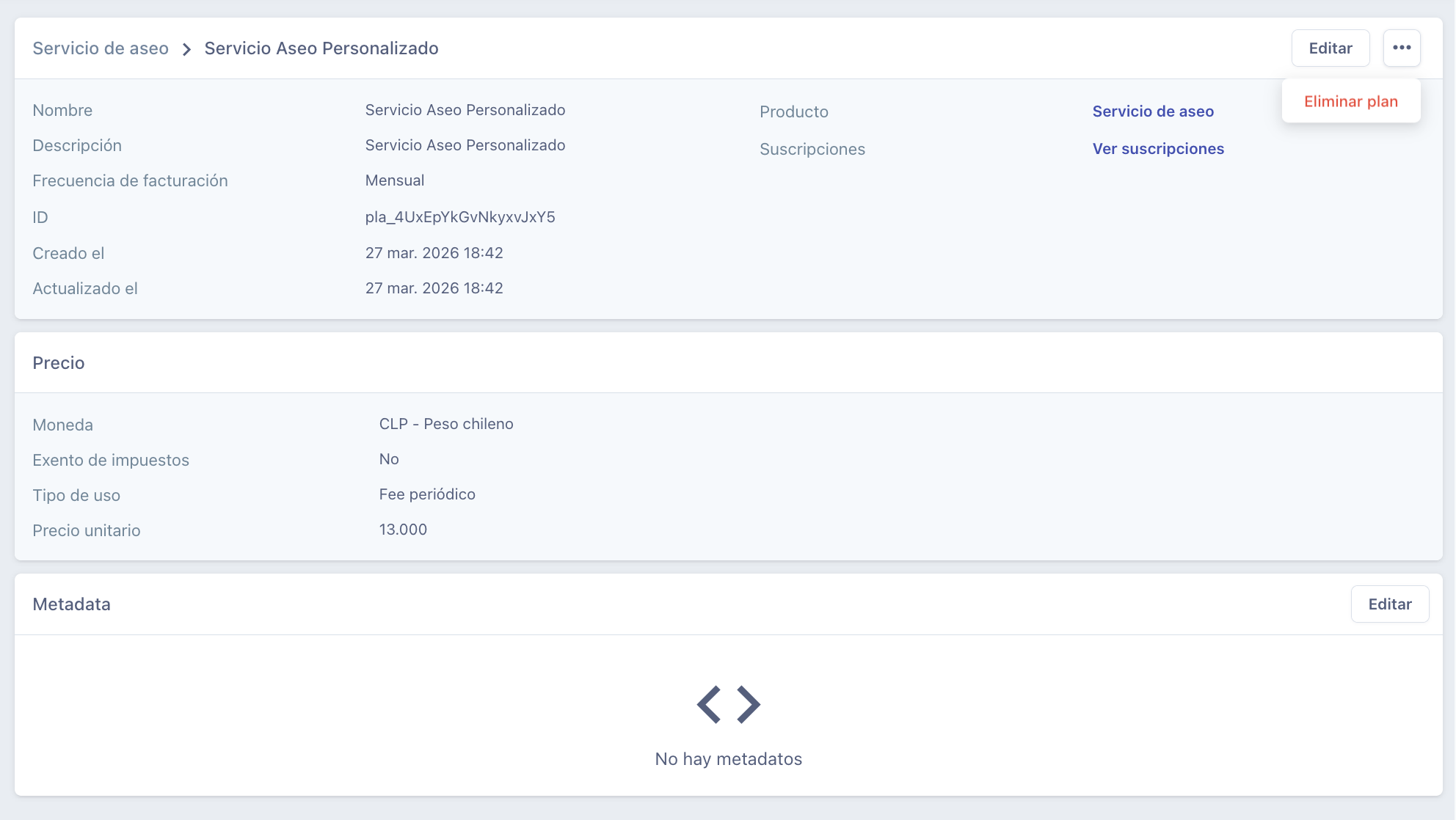Click the Producto label
The height and width of the screenshot is (820, 1456).
coord(794,112)
